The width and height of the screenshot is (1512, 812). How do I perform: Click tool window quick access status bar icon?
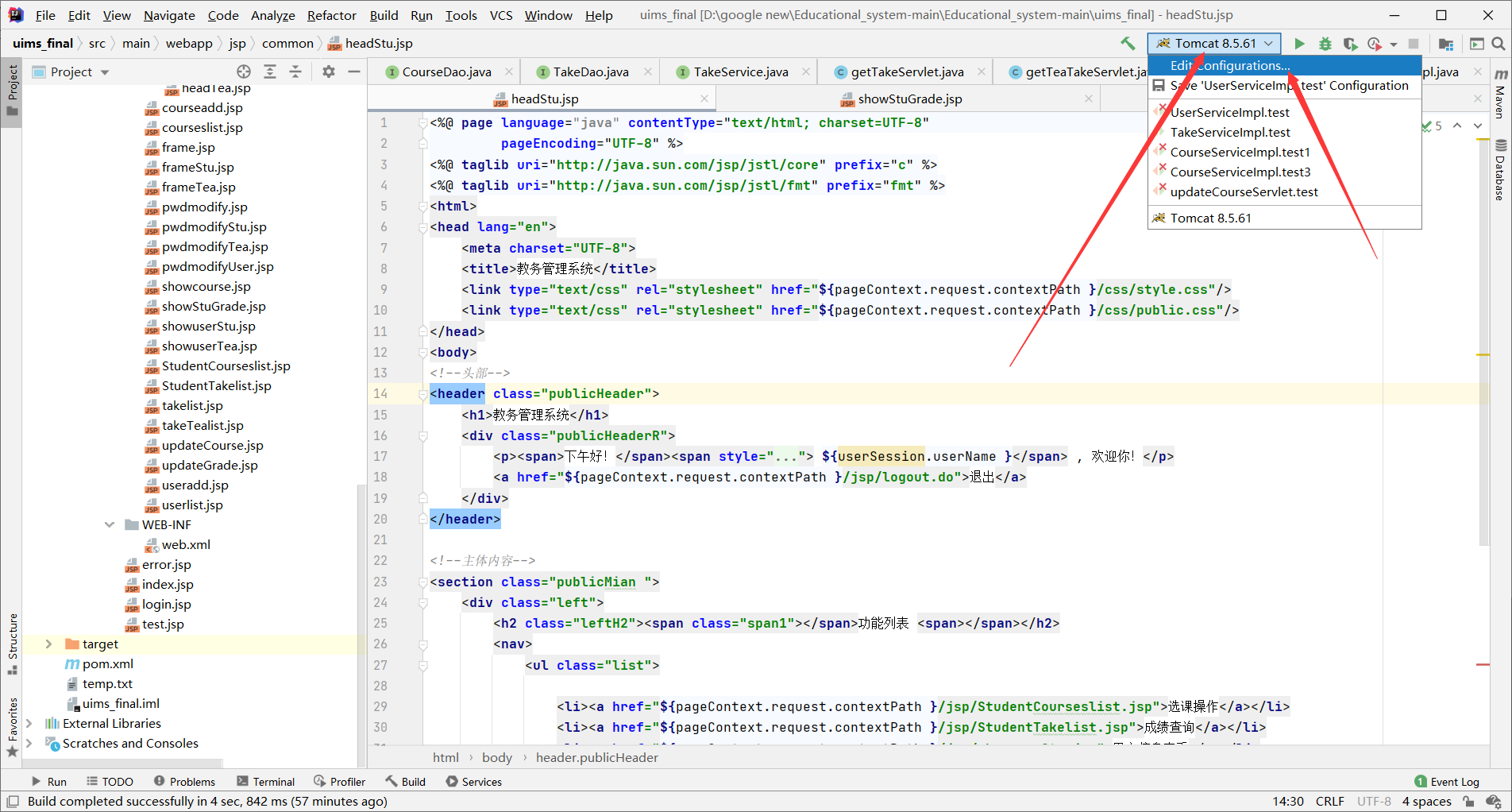tap(13, 801)
